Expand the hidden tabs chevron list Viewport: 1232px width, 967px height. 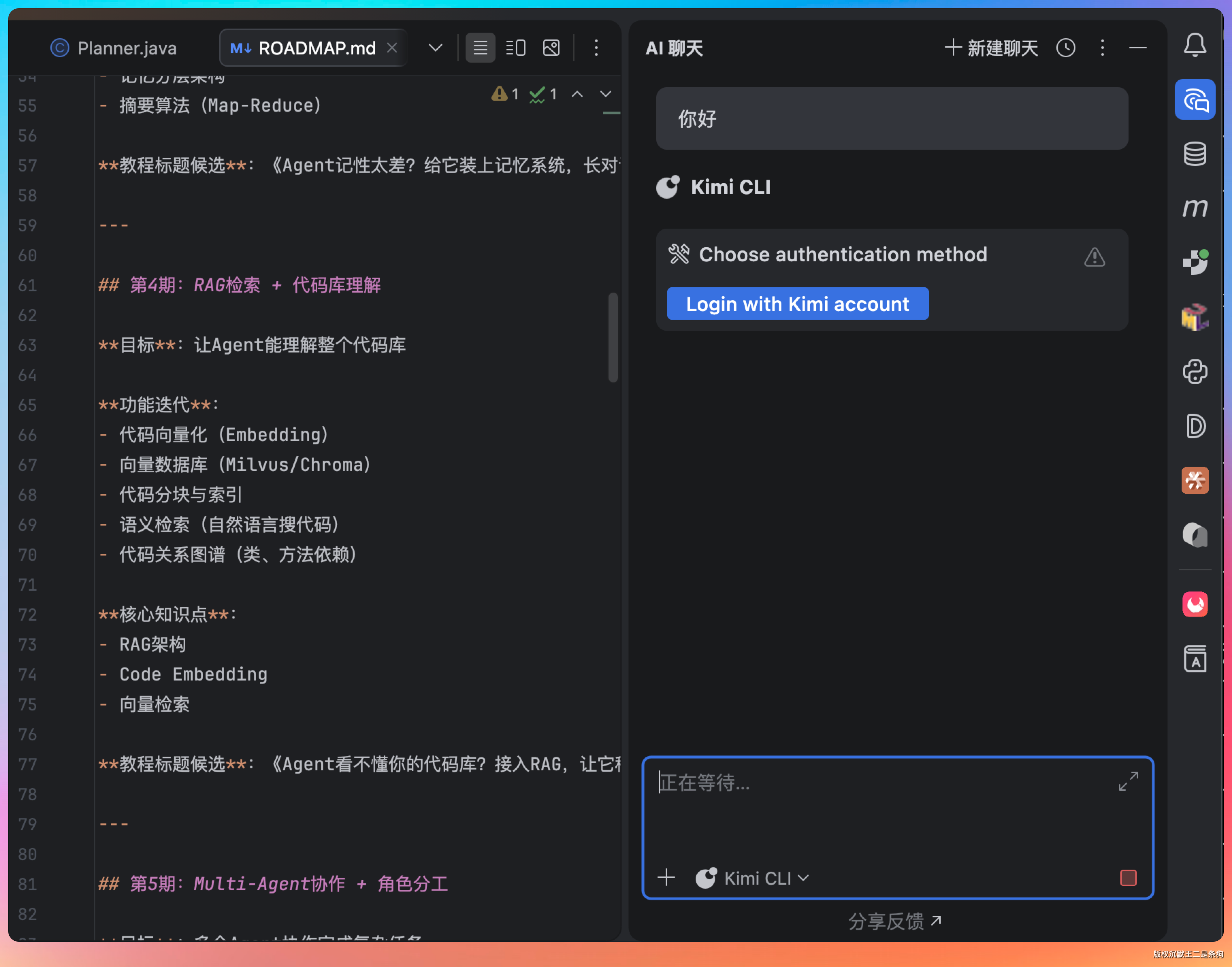(x=435, y=48)
